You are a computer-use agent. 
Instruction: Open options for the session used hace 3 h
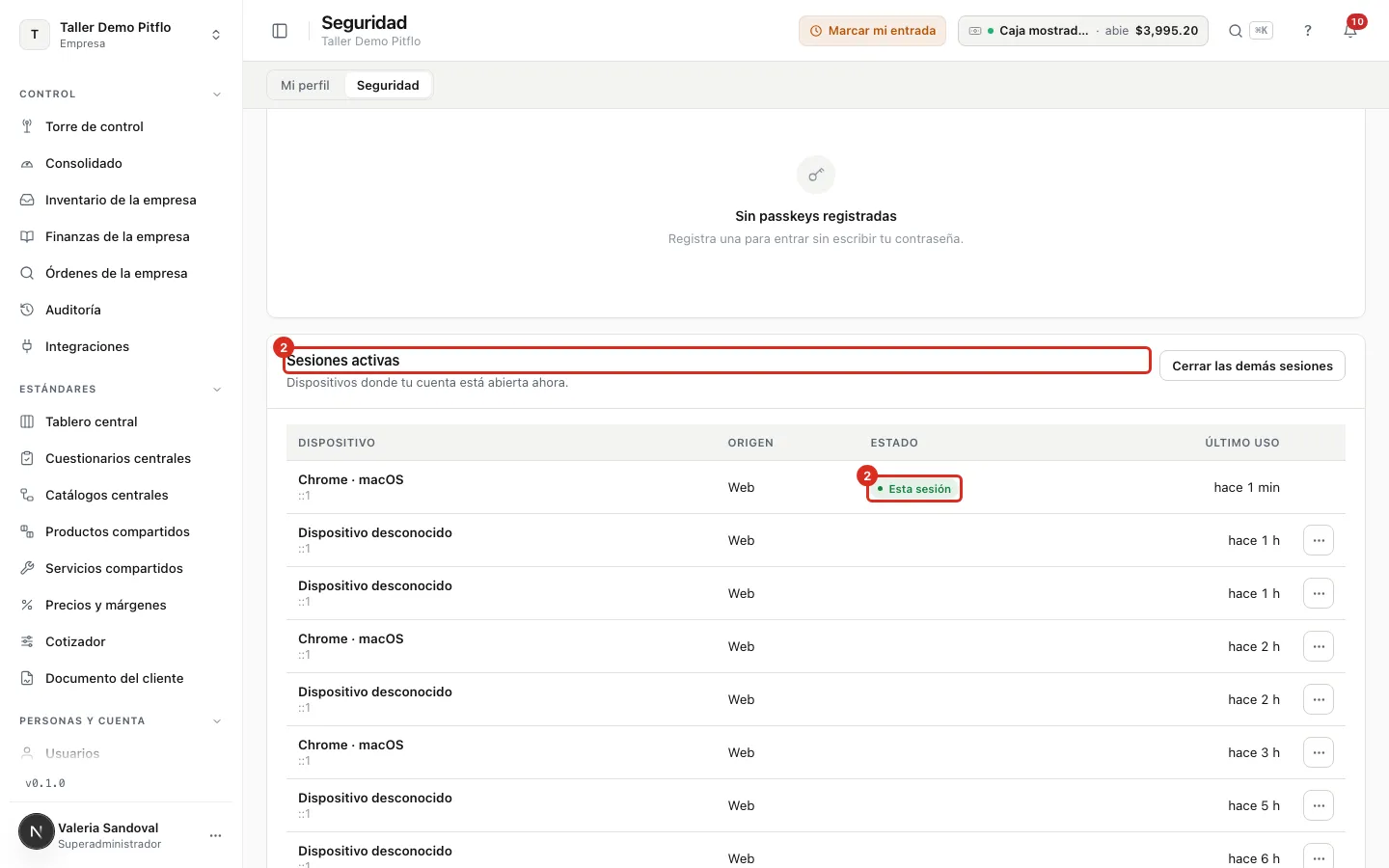click(1319, 752)
